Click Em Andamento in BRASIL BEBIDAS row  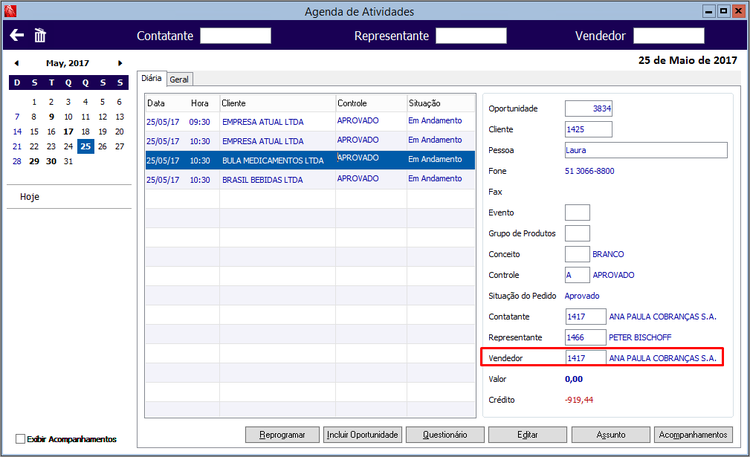pos(435,178)
